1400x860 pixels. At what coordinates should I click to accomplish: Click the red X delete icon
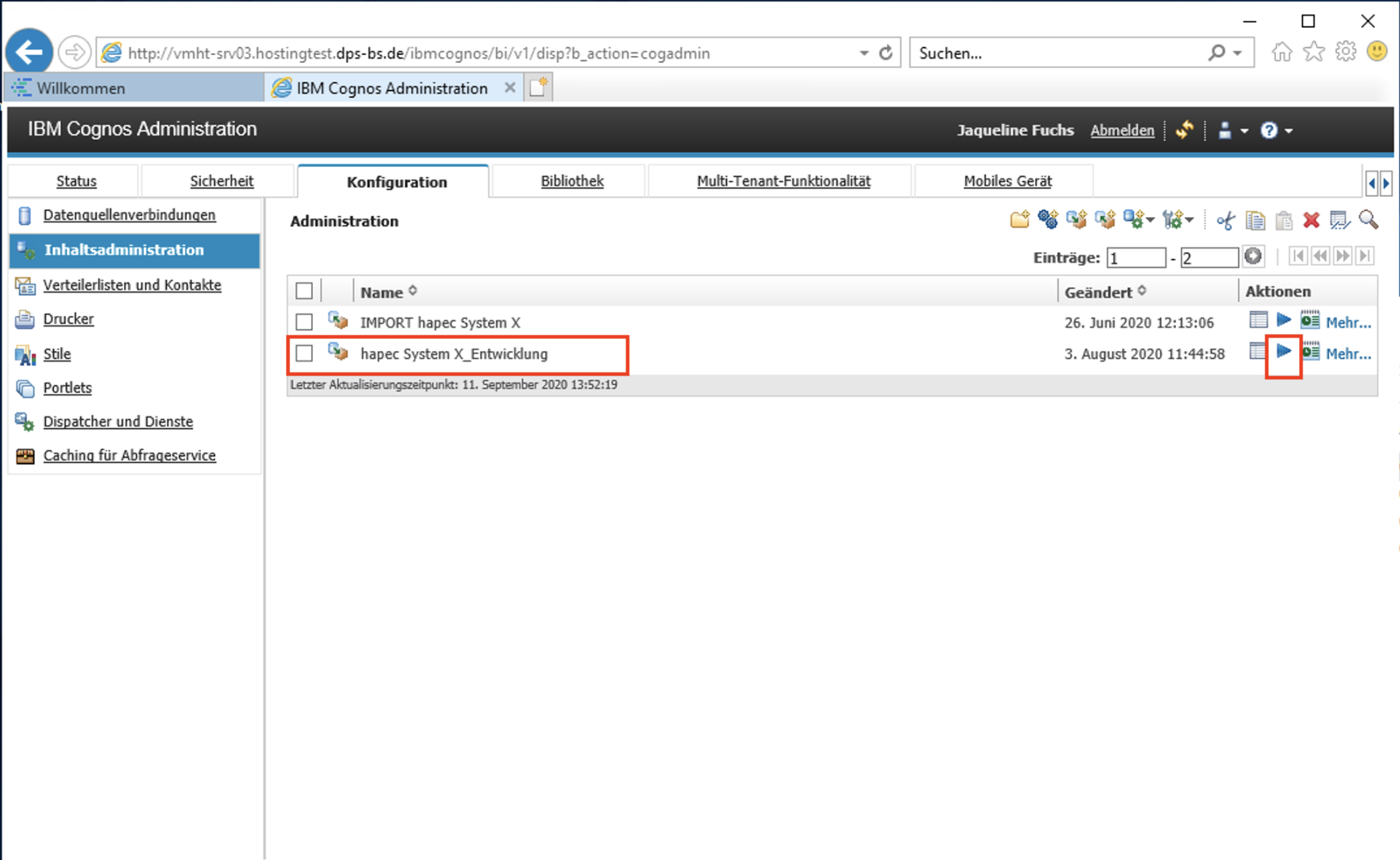pos(1311,220)
